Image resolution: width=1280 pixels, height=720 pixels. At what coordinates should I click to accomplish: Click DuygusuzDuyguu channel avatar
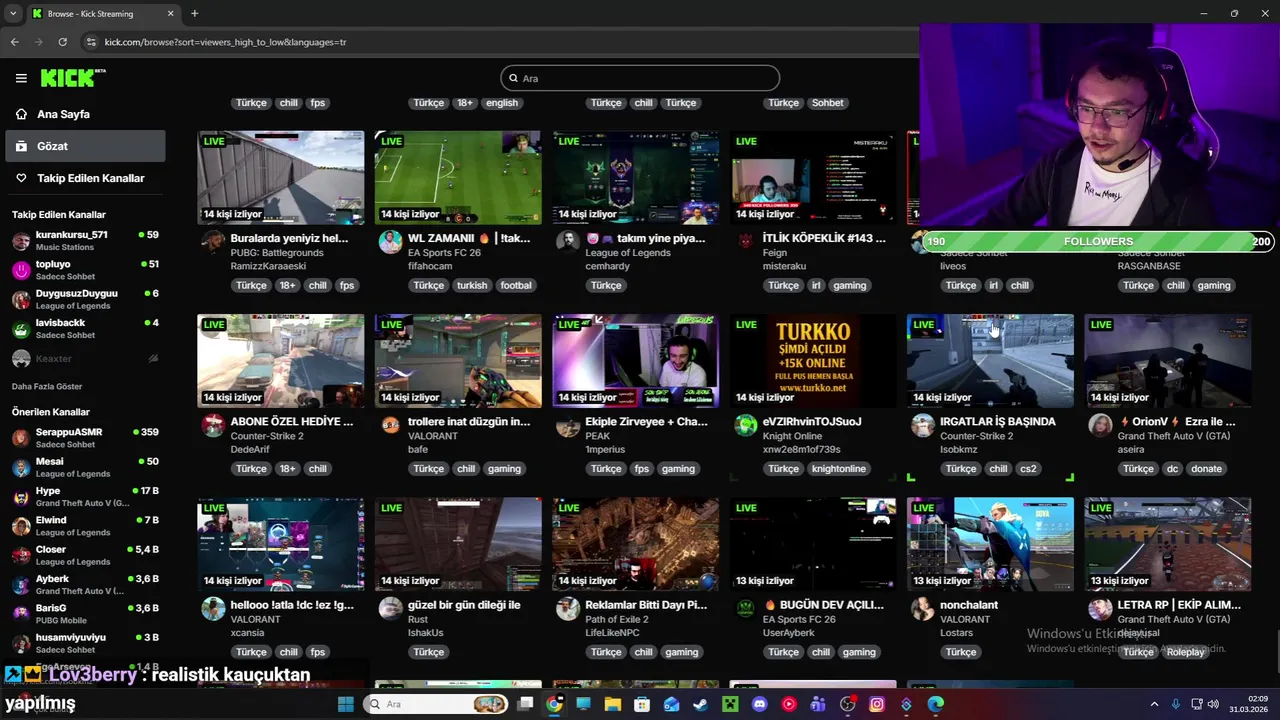pos(21,300)
